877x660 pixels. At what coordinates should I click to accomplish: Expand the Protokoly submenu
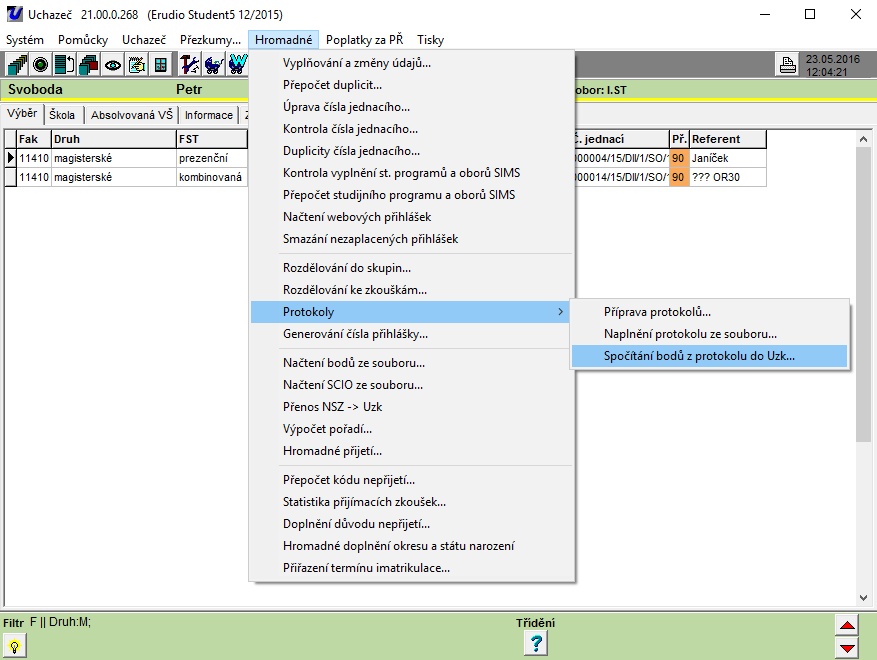[x=411, y=312]
